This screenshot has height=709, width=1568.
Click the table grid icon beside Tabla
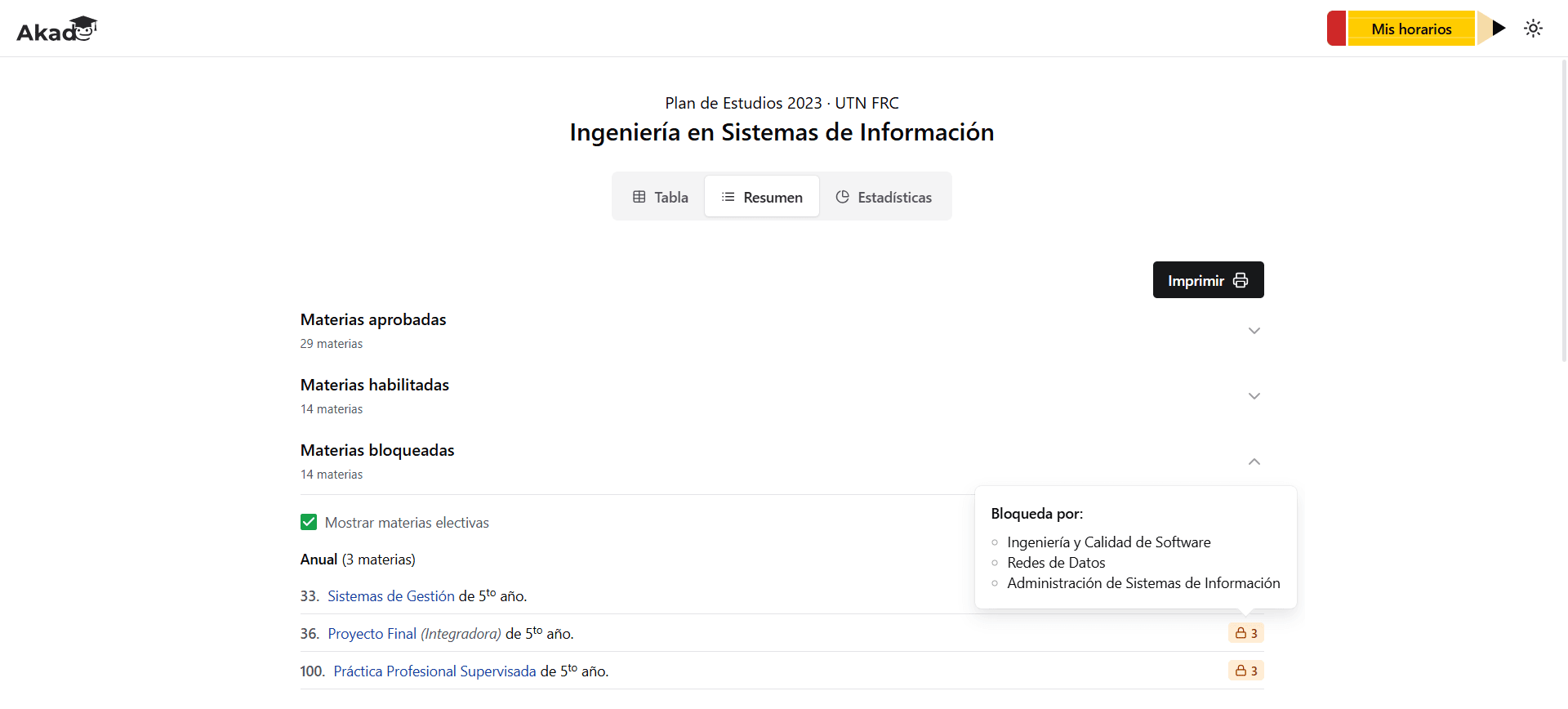639,197
